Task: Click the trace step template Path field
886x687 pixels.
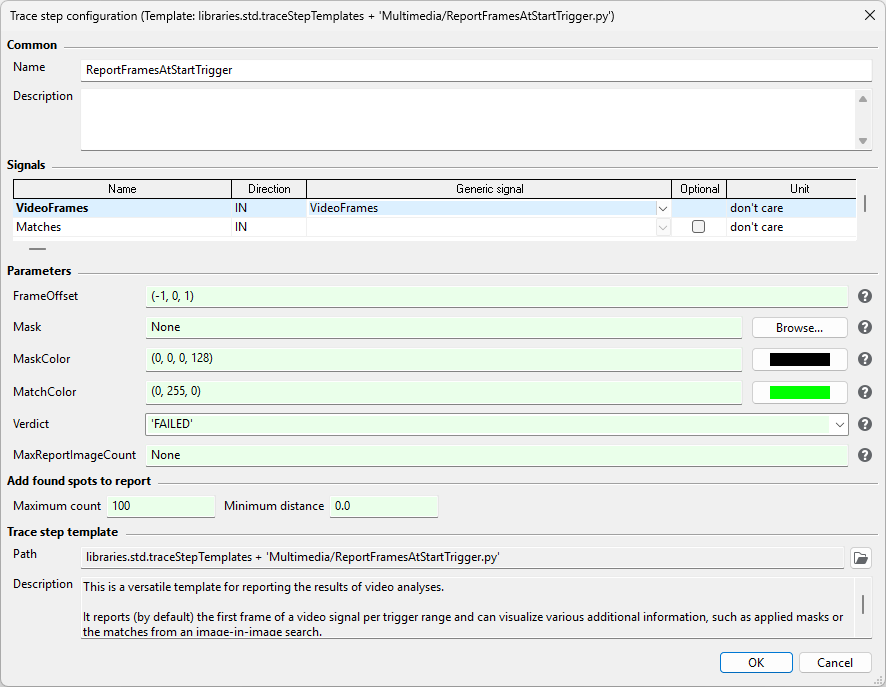Action: point(462,558)
